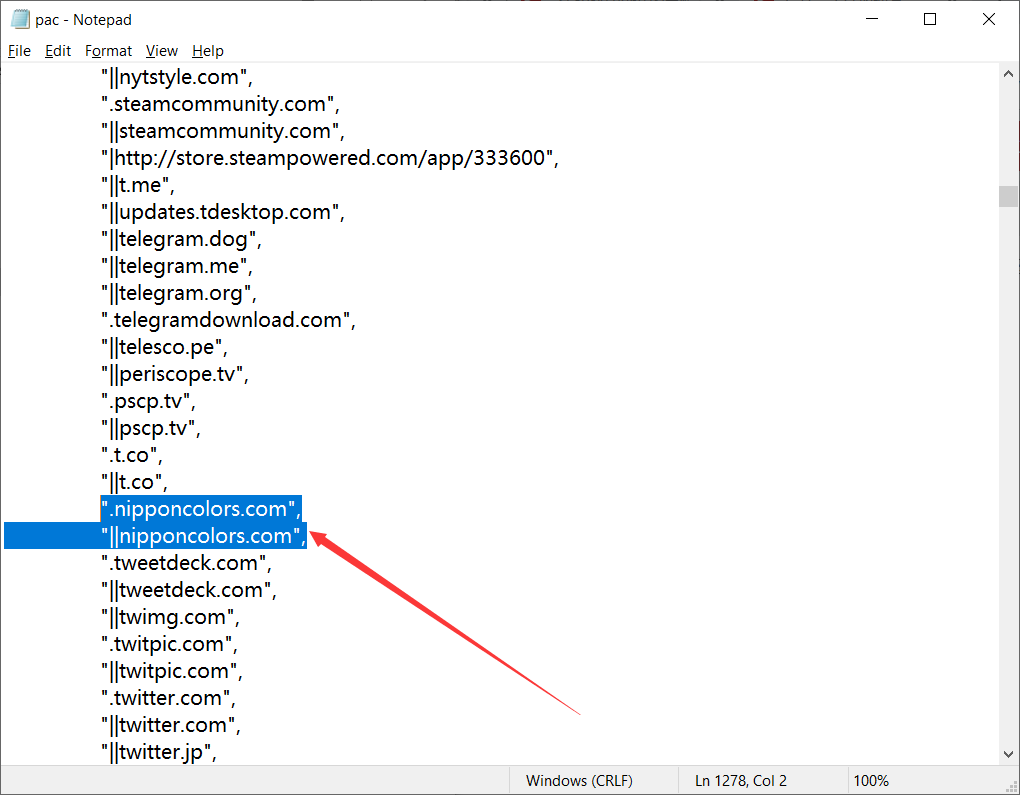Click the highlighted "||nipponcolors.com" line
The width and height of the screenshot is (1020, 795).
204,536
